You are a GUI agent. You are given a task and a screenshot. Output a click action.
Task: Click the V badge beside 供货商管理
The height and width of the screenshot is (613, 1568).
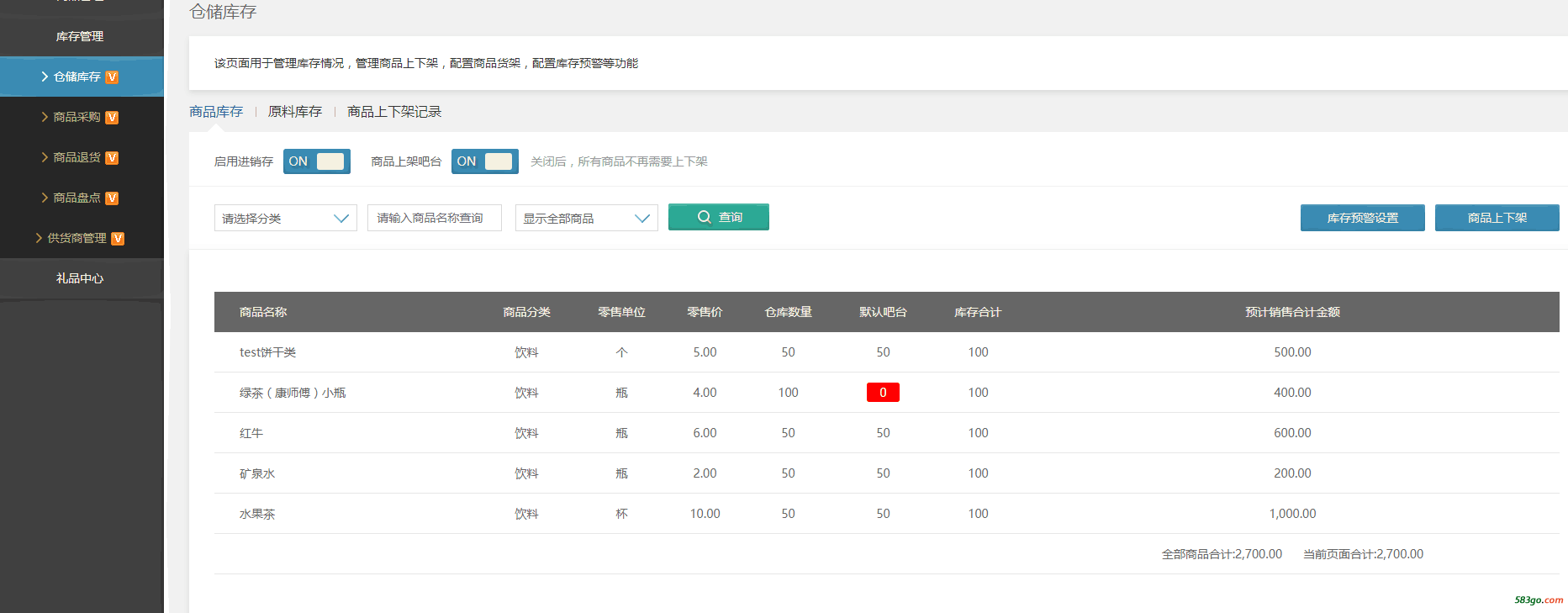pyautogui.click(x=118, y=239)
